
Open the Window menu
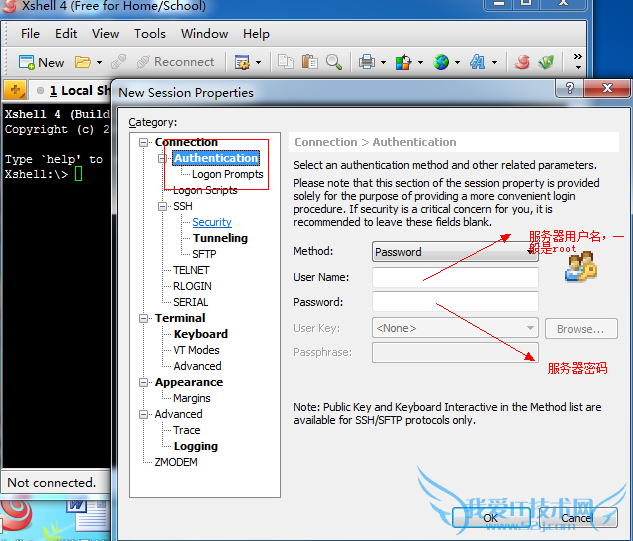click(x=204, y=33)
